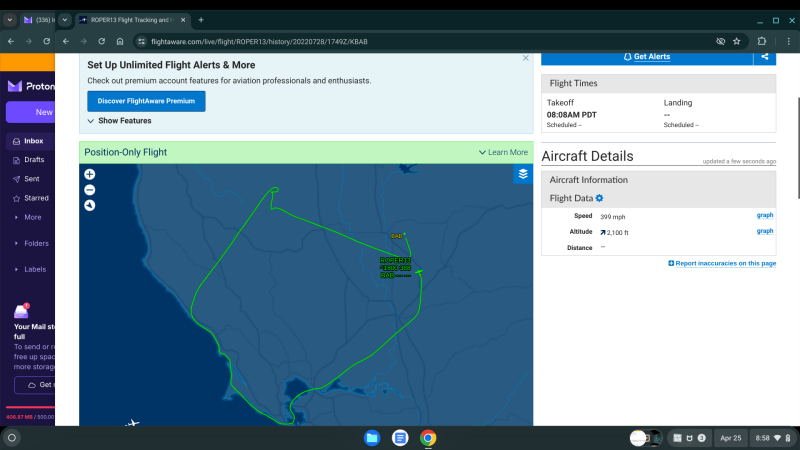Image resolution: width=800 pixels, height=450 pixels.
Task: Open quick settings at 8:58 clock
Action: (772, 438)
